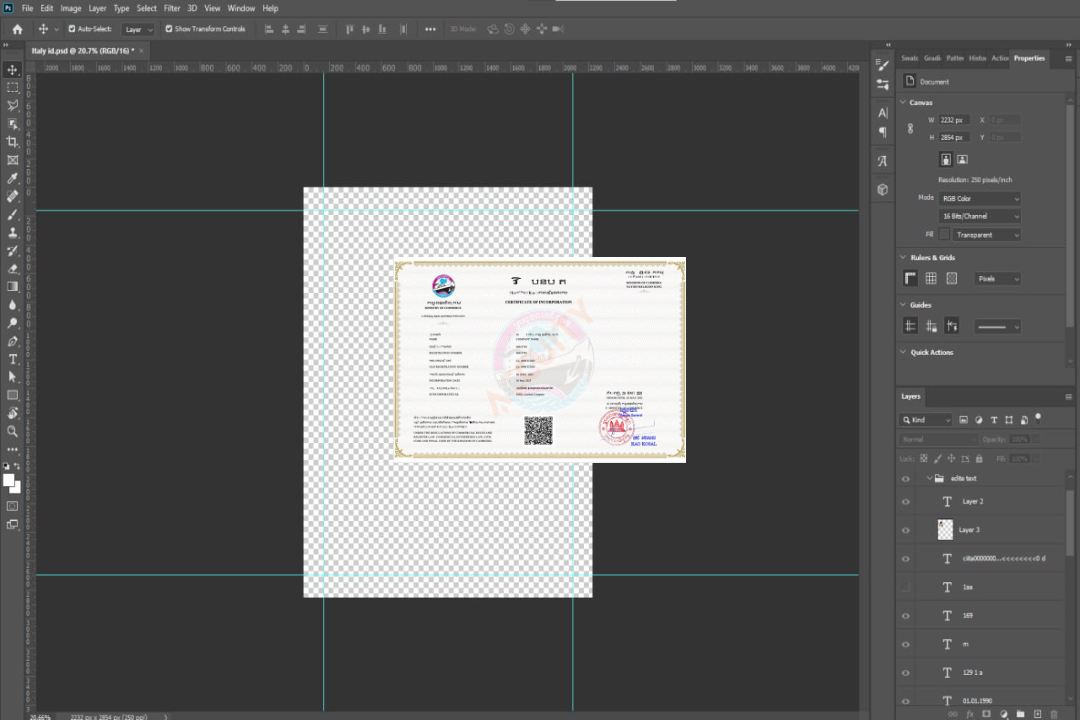Select the Eyedropper tool
This screenshot has width=1080, height=720.
tap(13, 178)
